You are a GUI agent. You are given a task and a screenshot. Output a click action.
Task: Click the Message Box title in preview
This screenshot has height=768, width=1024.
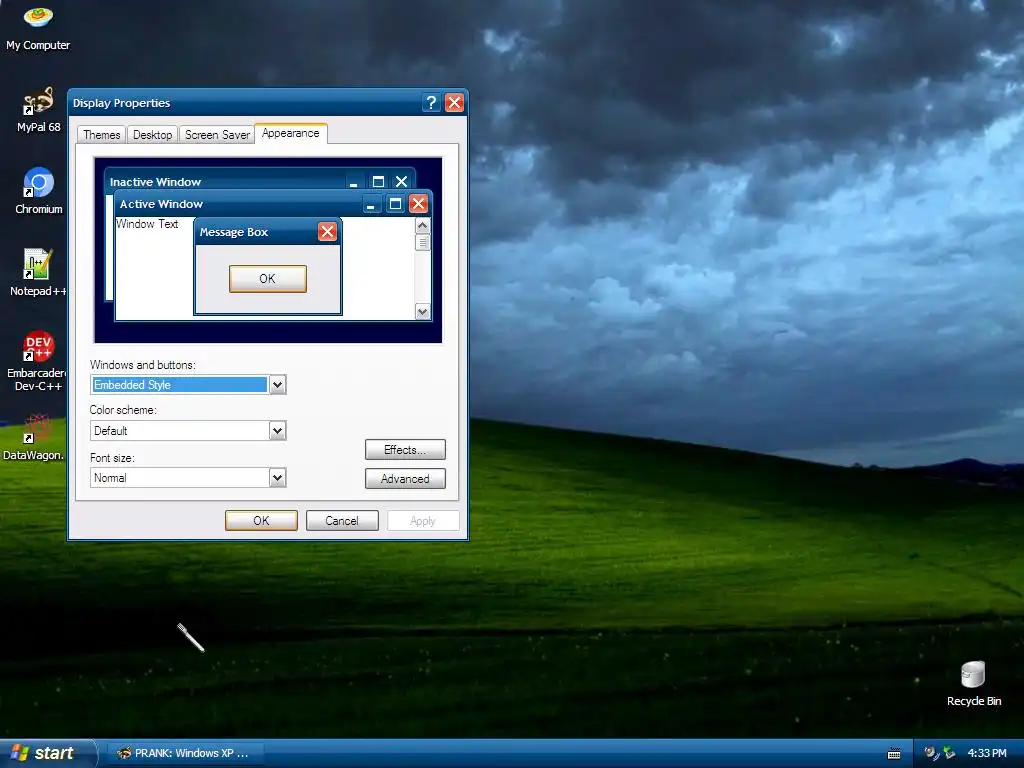pyautogui.click(x=234, y=232)
